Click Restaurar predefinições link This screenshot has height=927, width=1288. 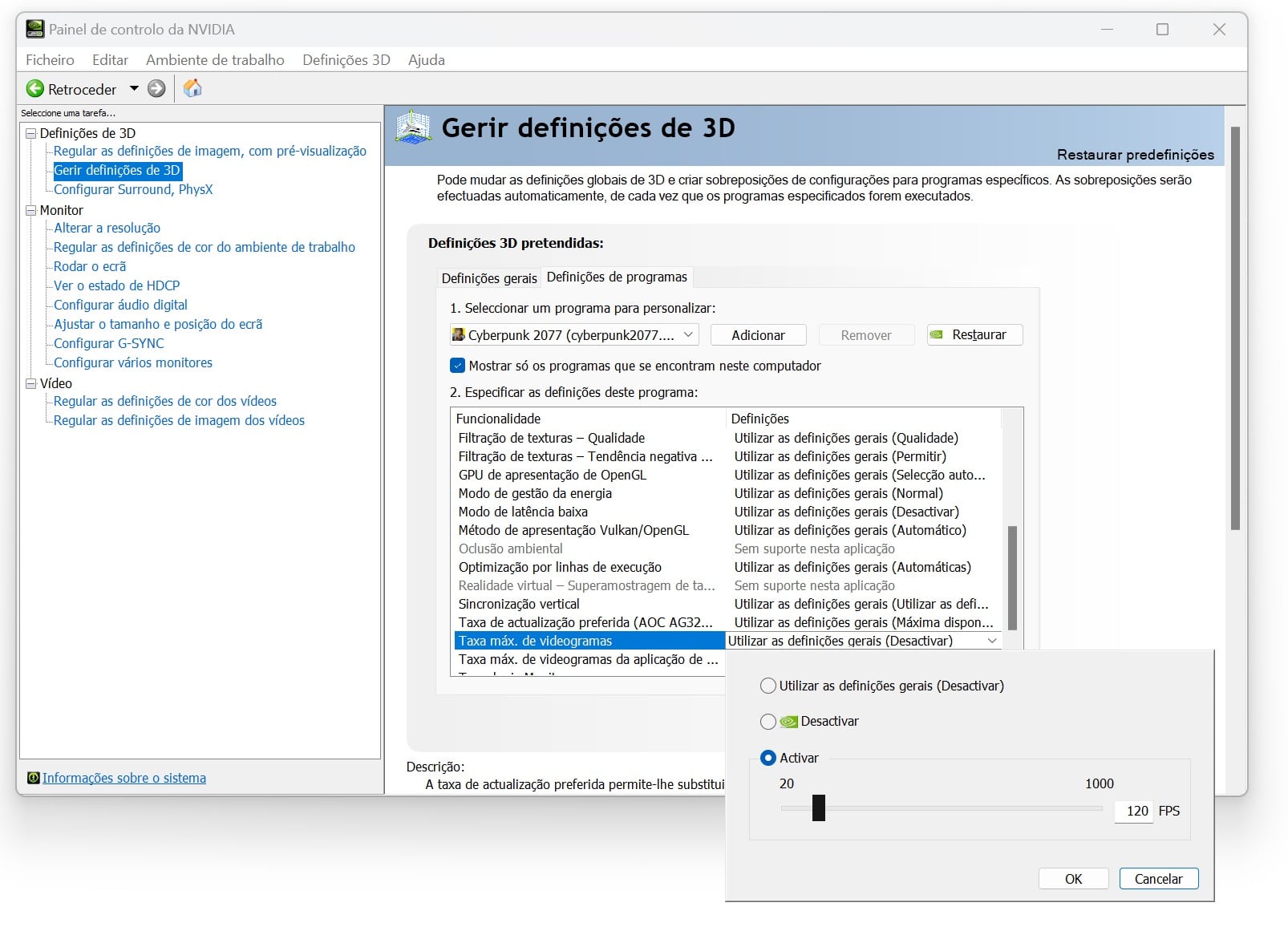[1135, 155]
